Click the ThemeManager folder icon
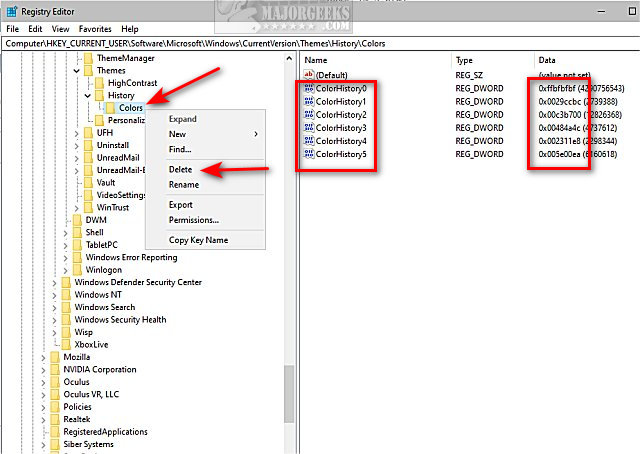The width and height of the screenshot is (640, 454). 88,58
